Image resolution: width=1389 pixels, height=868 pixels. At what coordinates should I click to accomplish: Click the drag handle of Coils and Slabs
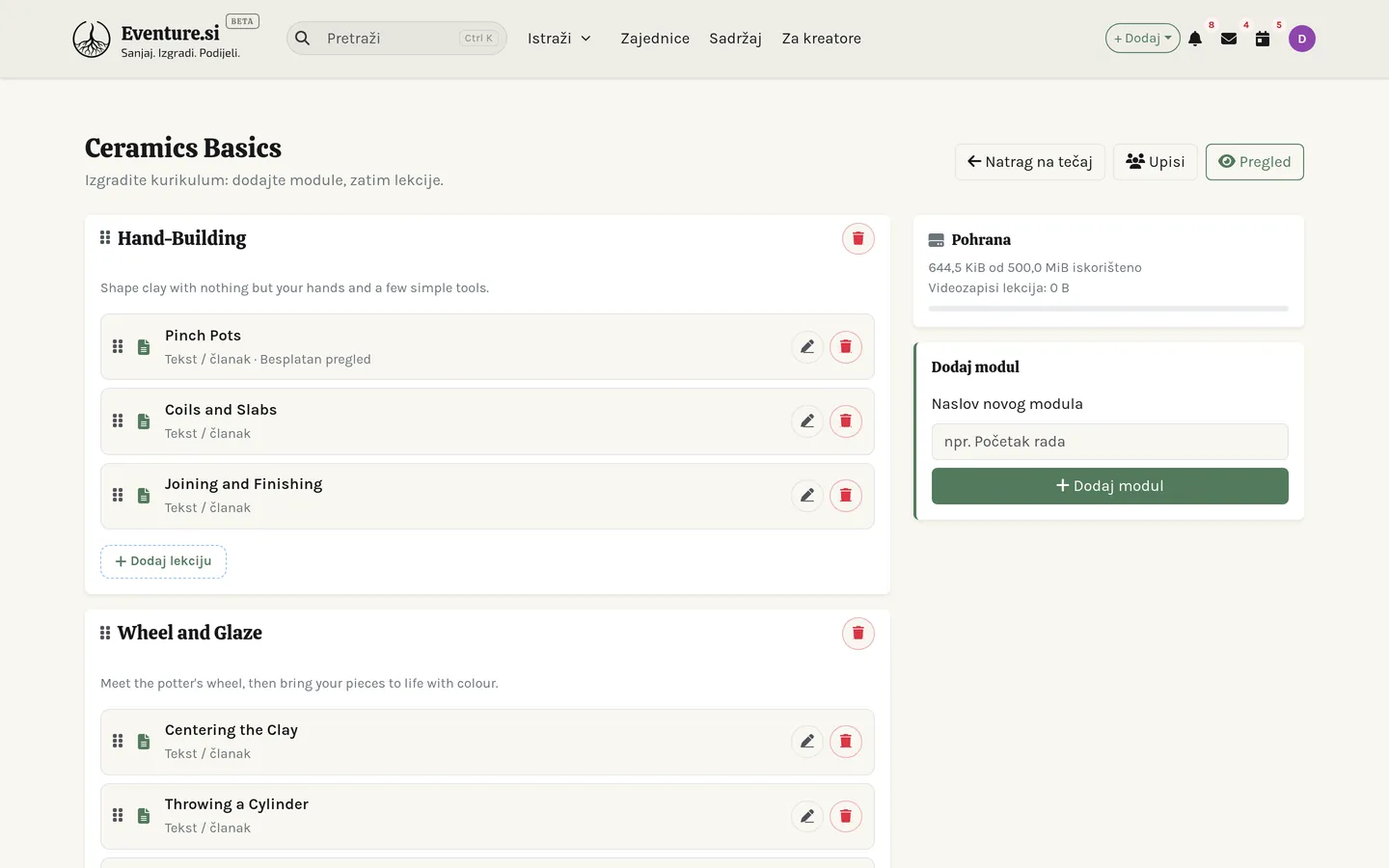click(118, 420)
